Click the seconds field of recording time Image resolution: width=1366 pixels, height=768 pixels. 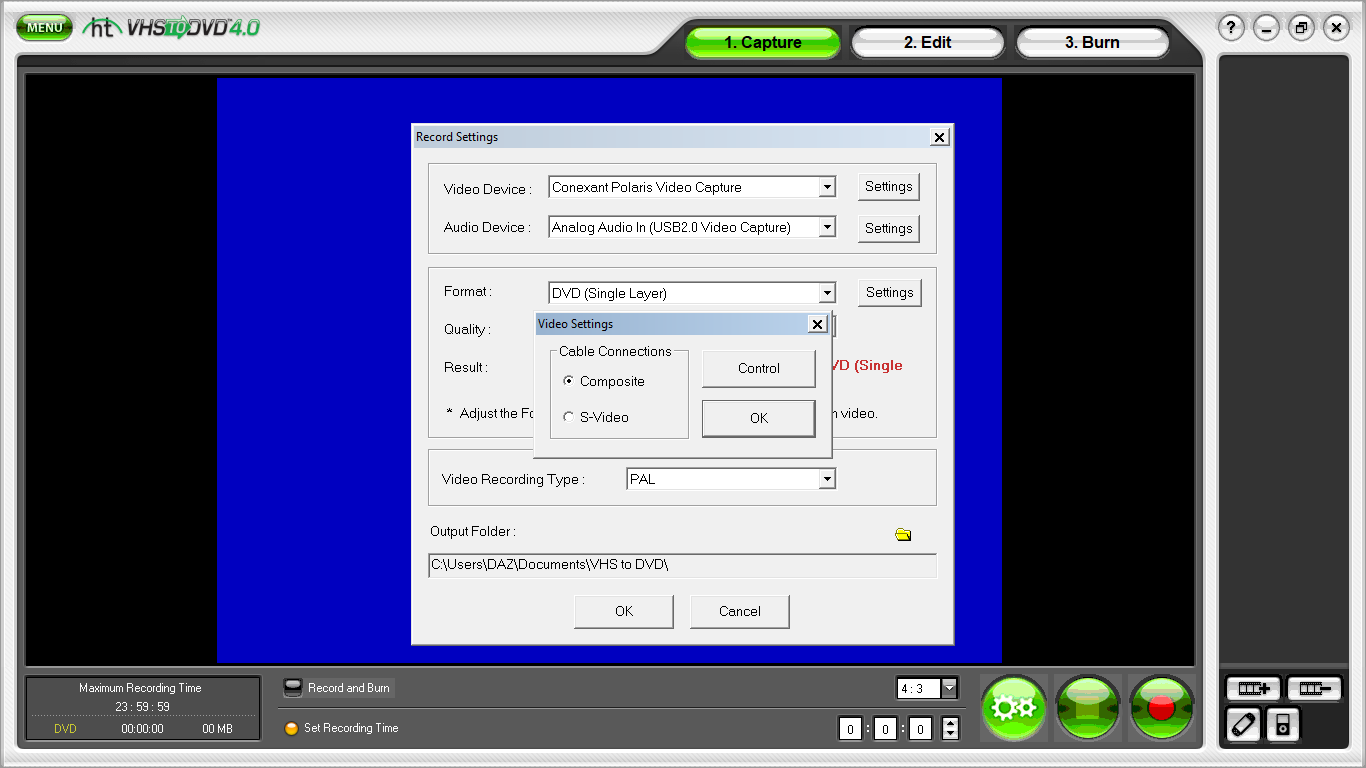(921, 729)
